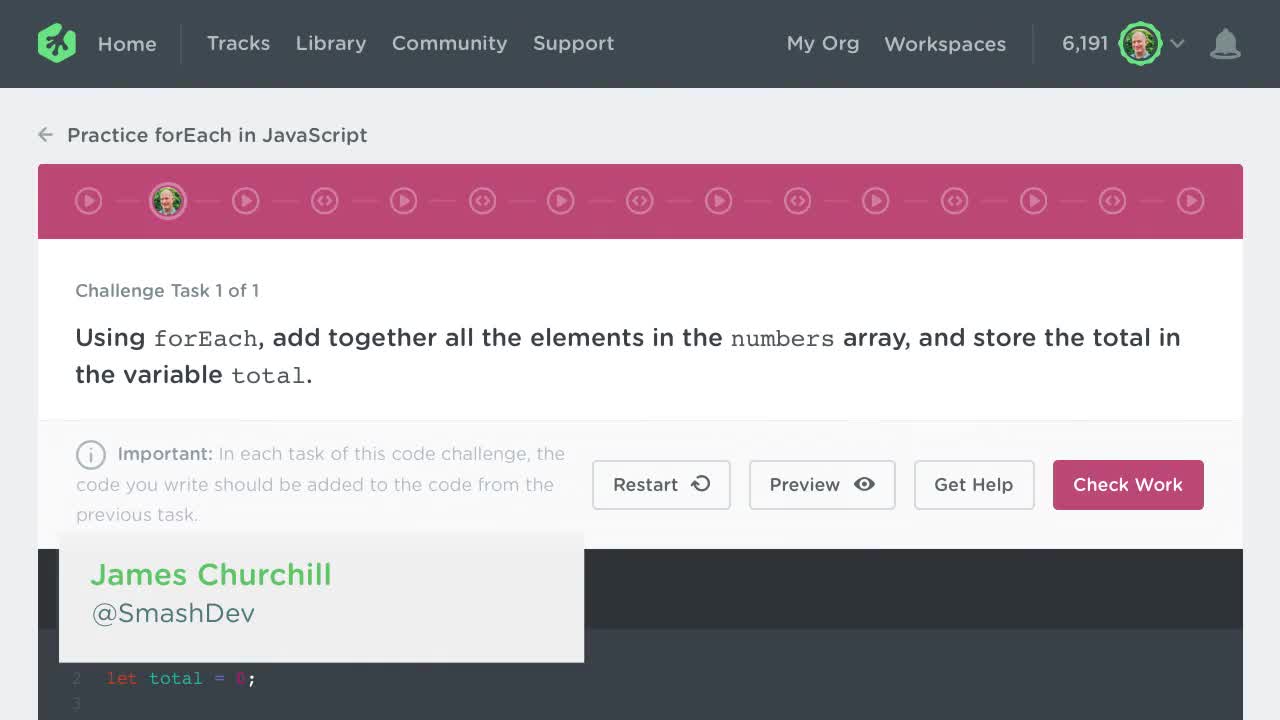Select the first play marker on the progress bar
This screenshot has width=1280, height=720.
click(x=88, y=200)
